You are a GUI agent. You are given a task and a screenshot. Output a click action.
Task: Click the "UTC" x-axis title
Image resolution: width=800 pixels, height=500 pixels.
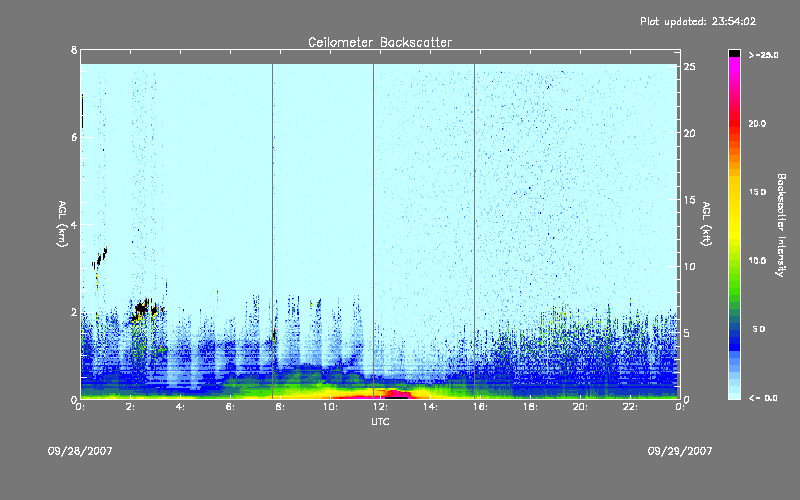380,421
